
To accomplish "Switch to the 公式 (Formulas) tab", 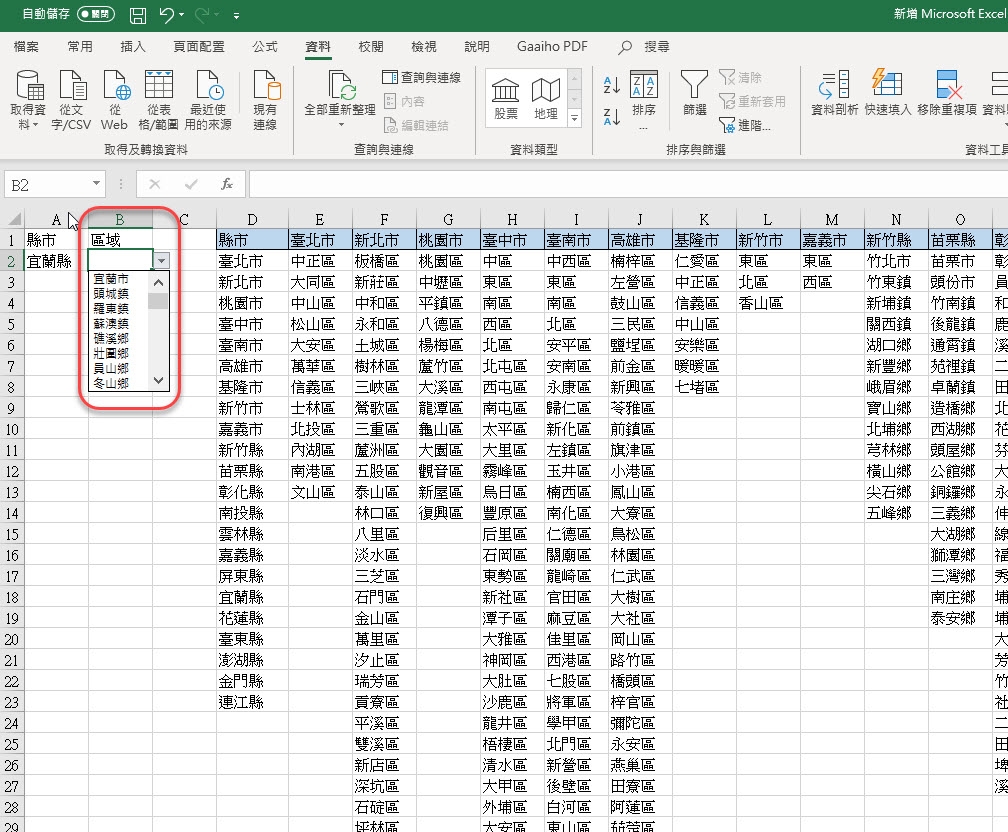I will [x=265, y=47].
